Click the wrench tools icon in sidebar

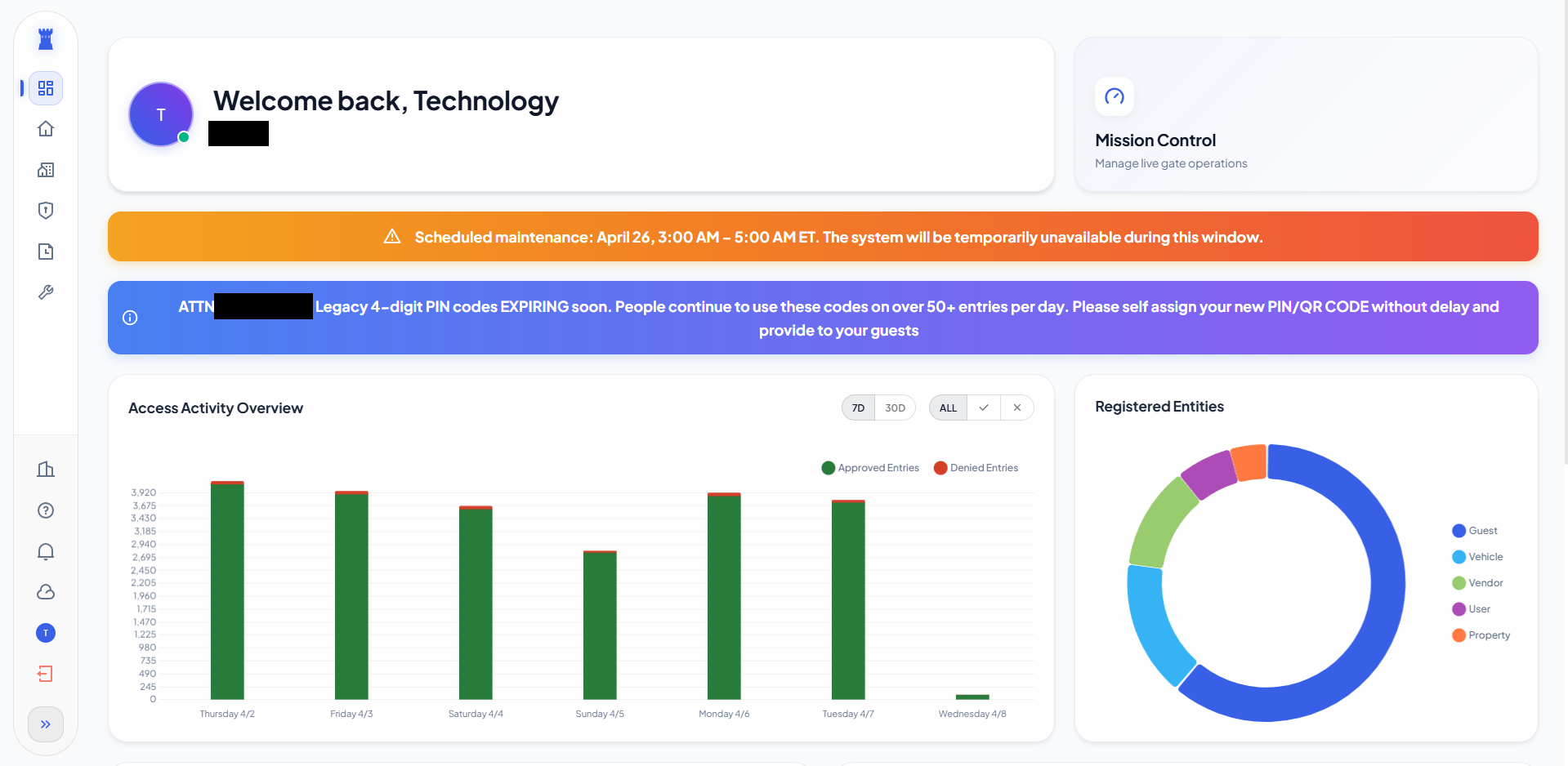(x=46, y=292)
